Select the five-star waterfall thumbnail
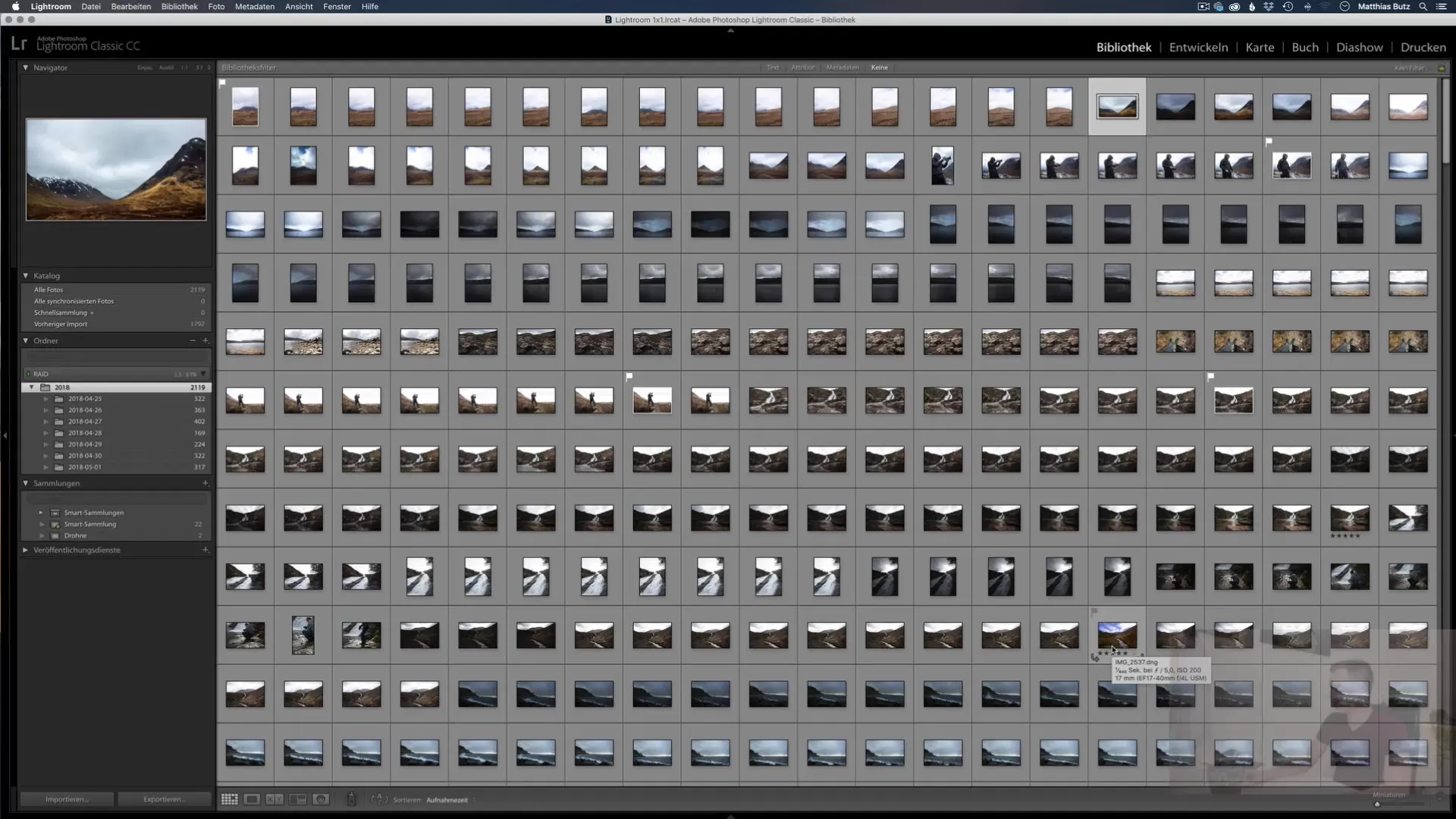The width and height of the screenshot is (1456, 819). [x=1350, y=518]
